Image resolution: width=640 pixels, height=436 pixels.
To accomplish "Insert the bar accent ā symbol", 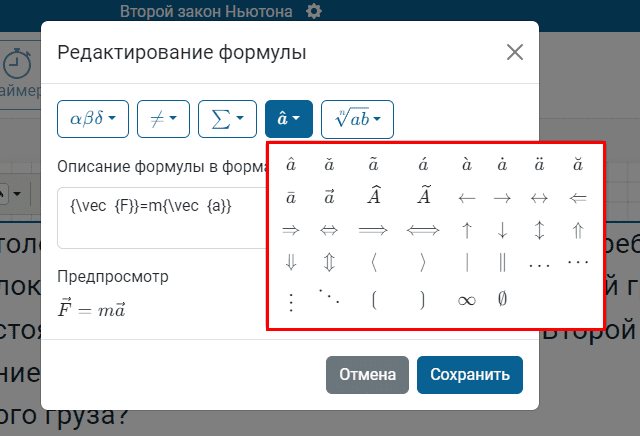I will click(x=291, y=198).
